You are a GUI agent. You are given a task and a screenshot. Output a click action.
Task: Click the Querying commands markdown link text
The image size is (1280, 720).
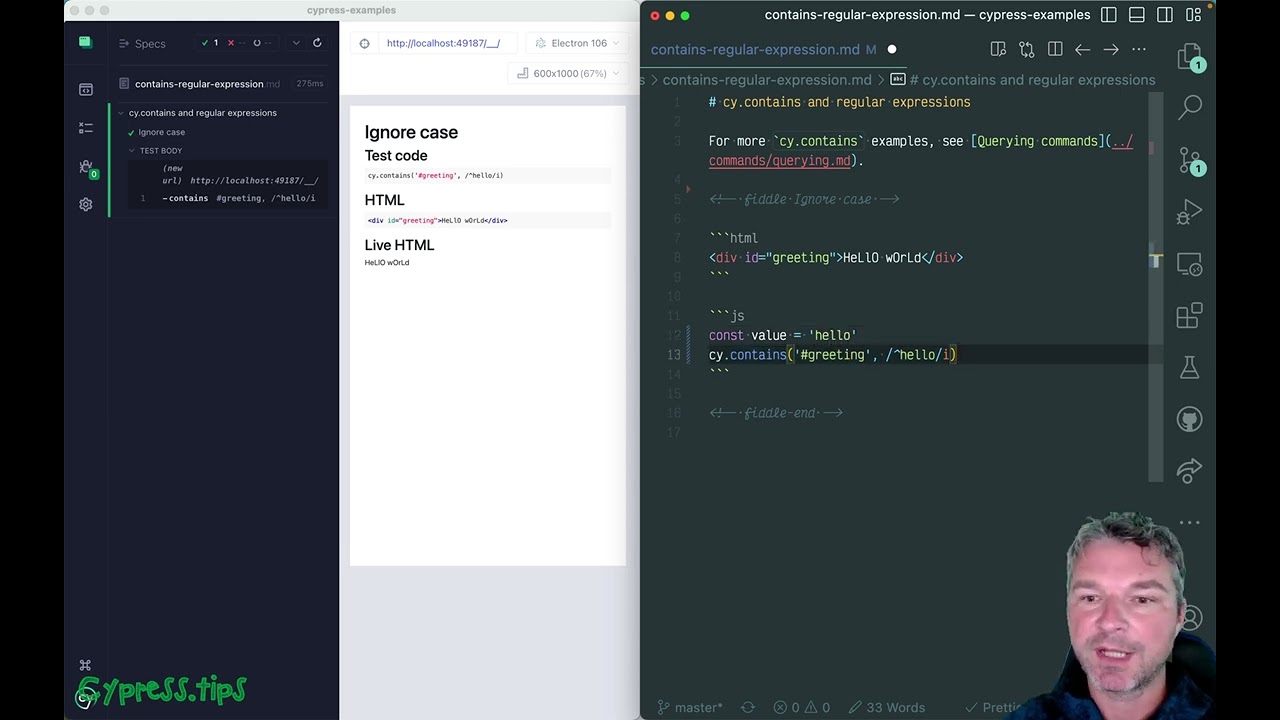pos(1037,141)
